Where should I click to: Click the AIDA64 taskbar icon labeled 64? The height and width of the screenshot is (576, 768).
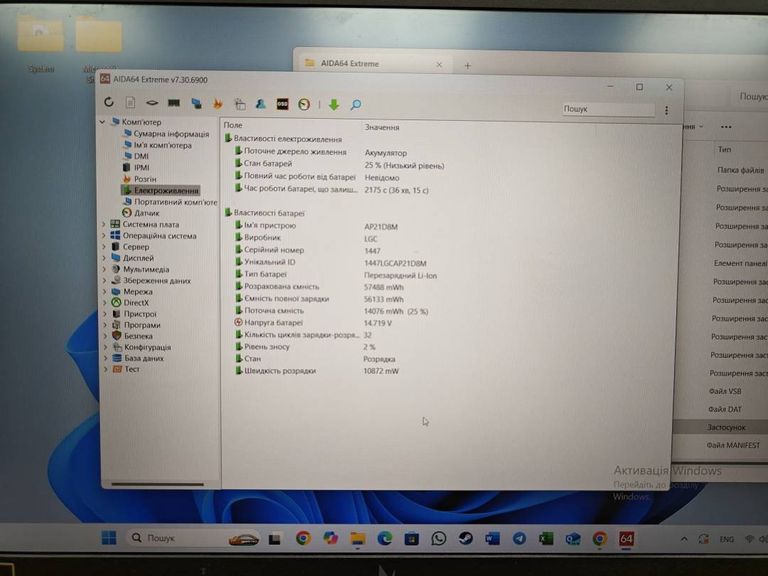(x=626, y=539)
